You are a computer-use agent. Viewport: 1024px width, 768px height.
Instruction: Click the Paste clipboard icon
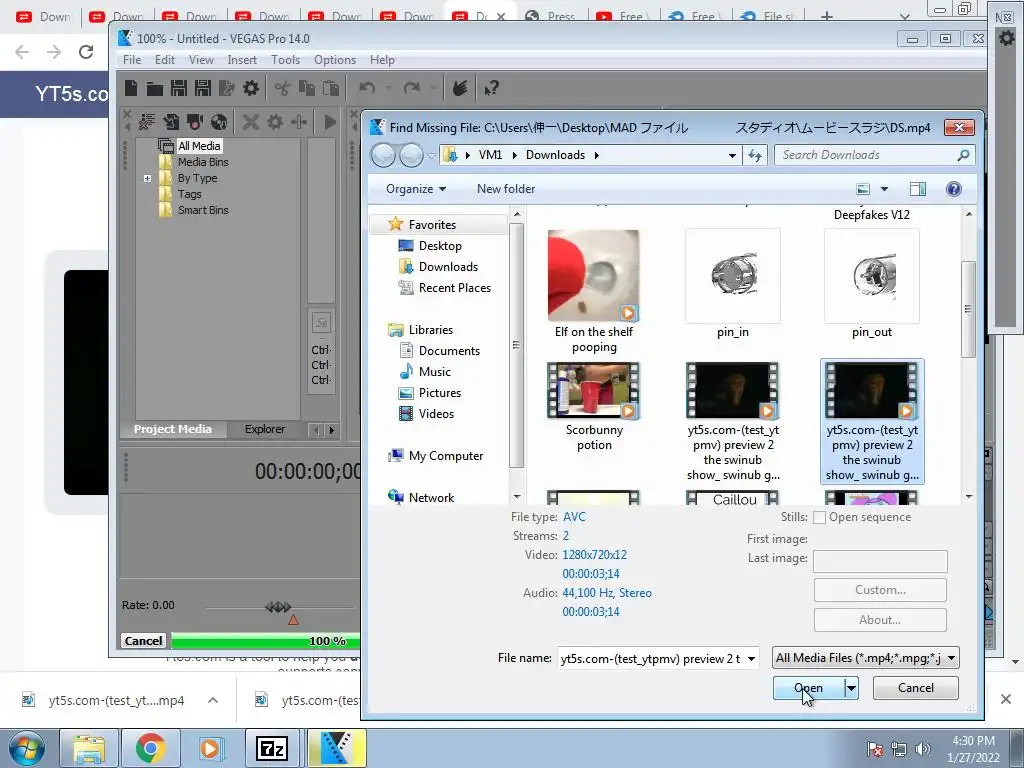pyautogui.click(x=330, y=88)
